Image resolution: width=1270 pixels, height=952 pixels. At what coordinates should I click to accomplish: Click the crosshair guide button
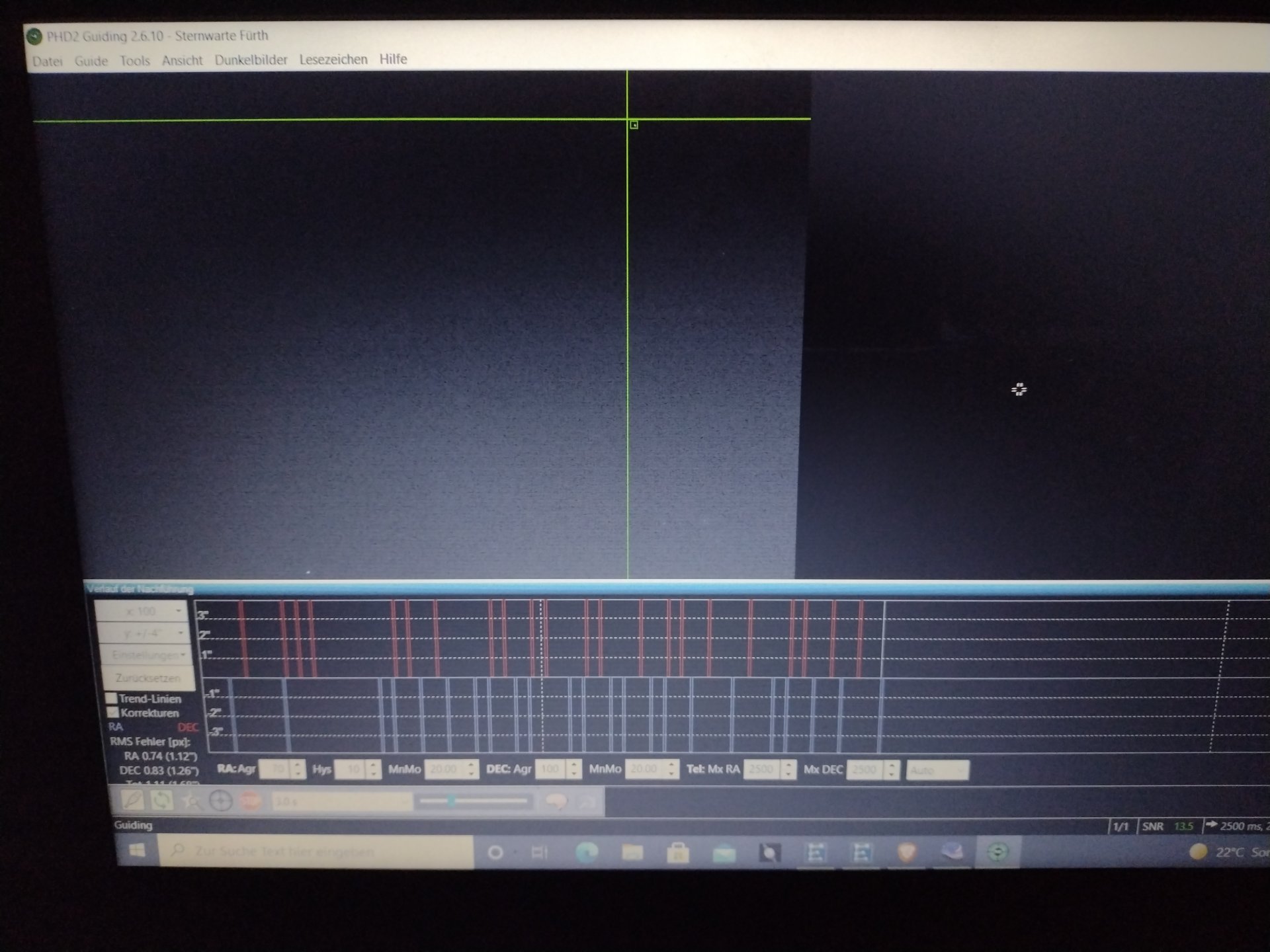pyautogui.click(x=220, y=801)
